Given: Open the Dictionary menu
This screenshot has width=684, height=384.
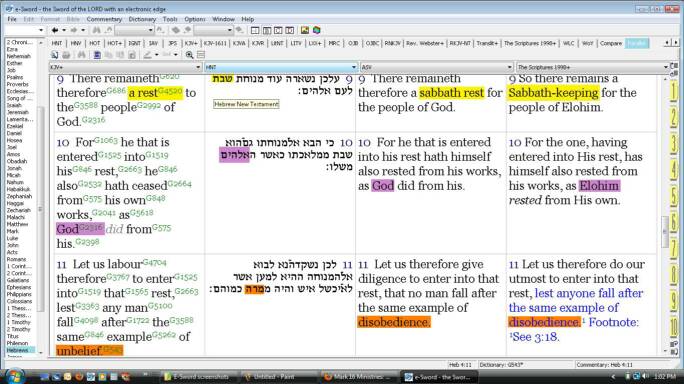Looking at the screenshot, I should point(142,19).
